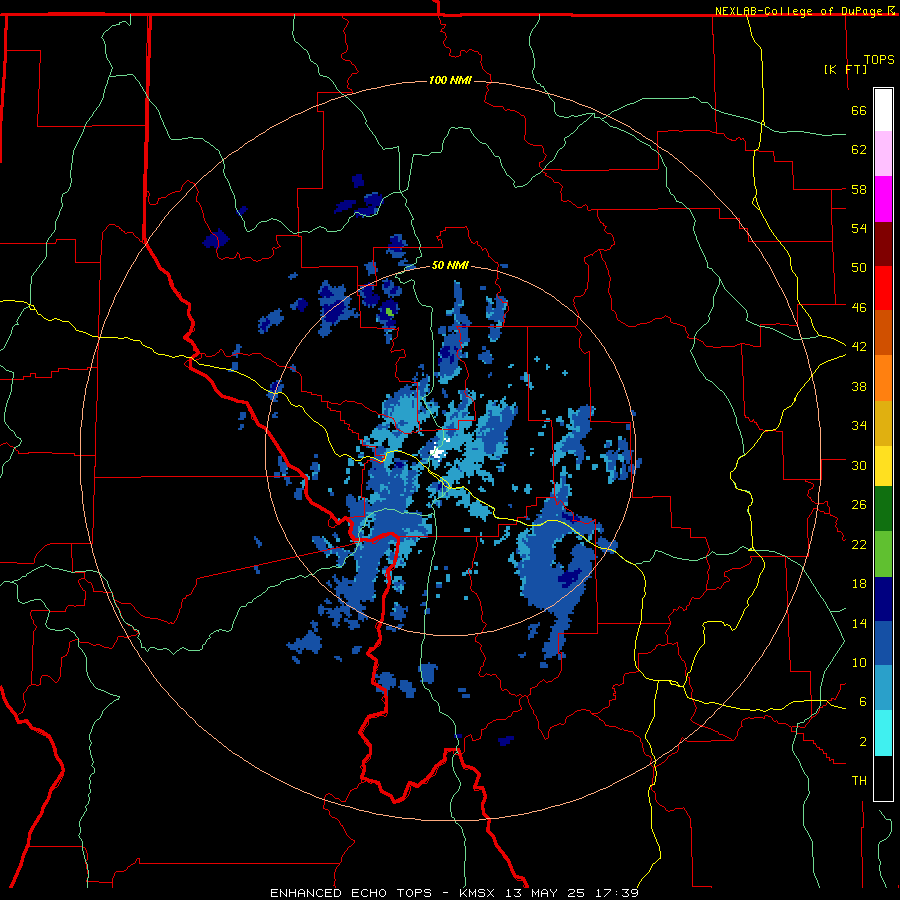Click the "[K FT]" units label
The image size is (900, 900).
click(x=845, y=69)
